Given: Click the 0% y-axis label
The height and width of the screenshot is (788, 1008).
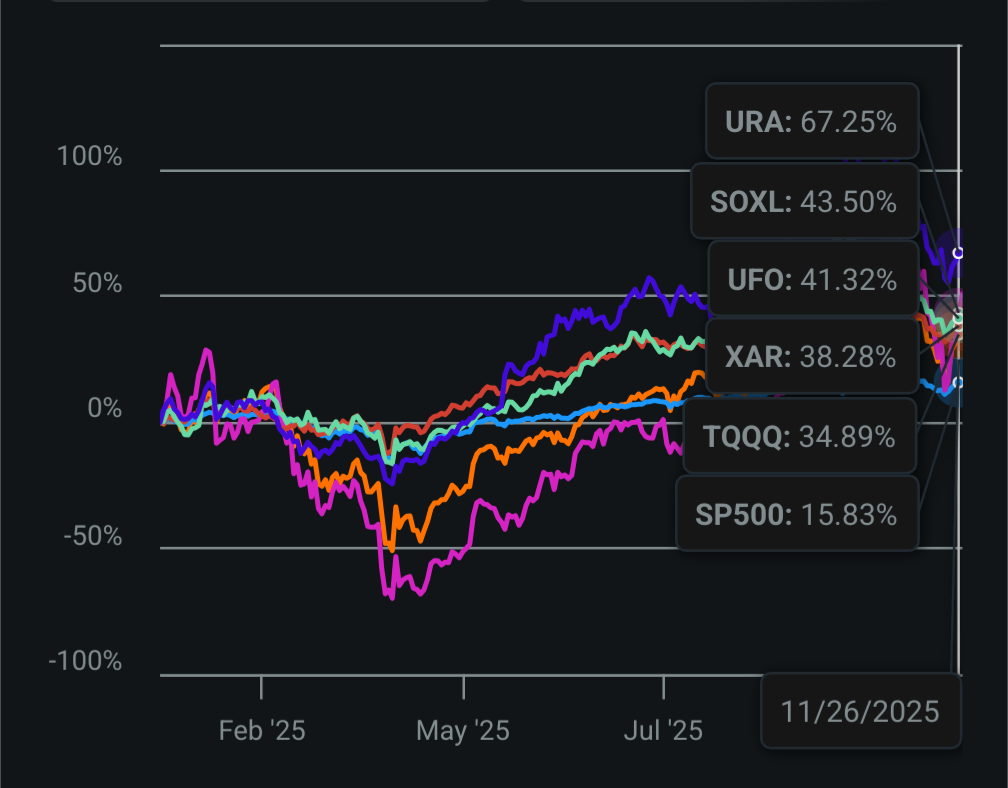Looking at the screenshot, I should click(x=103, y=409).
